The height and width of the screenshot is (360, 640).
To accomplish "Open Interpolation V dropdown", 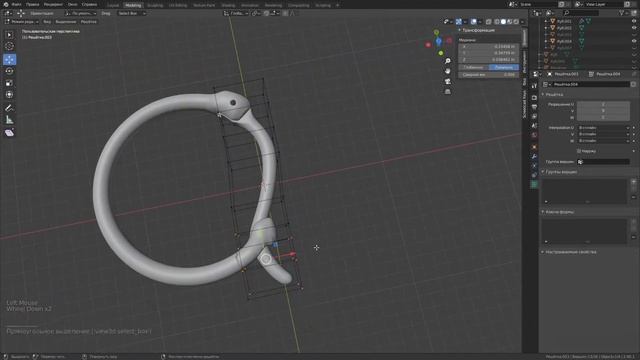I will coord(603,134).
